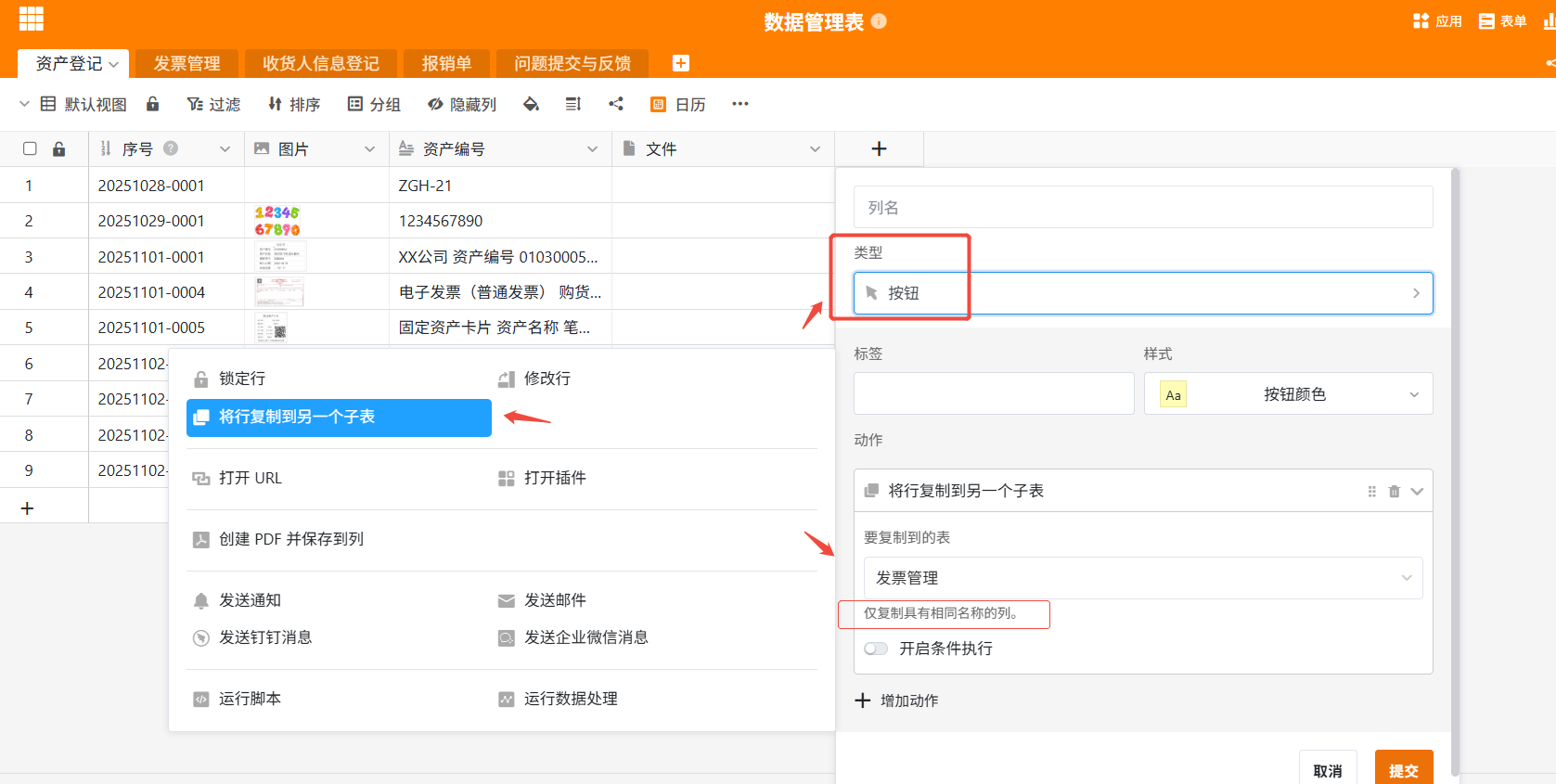Delete the copy-row action with trash icon

point(1394,492)
